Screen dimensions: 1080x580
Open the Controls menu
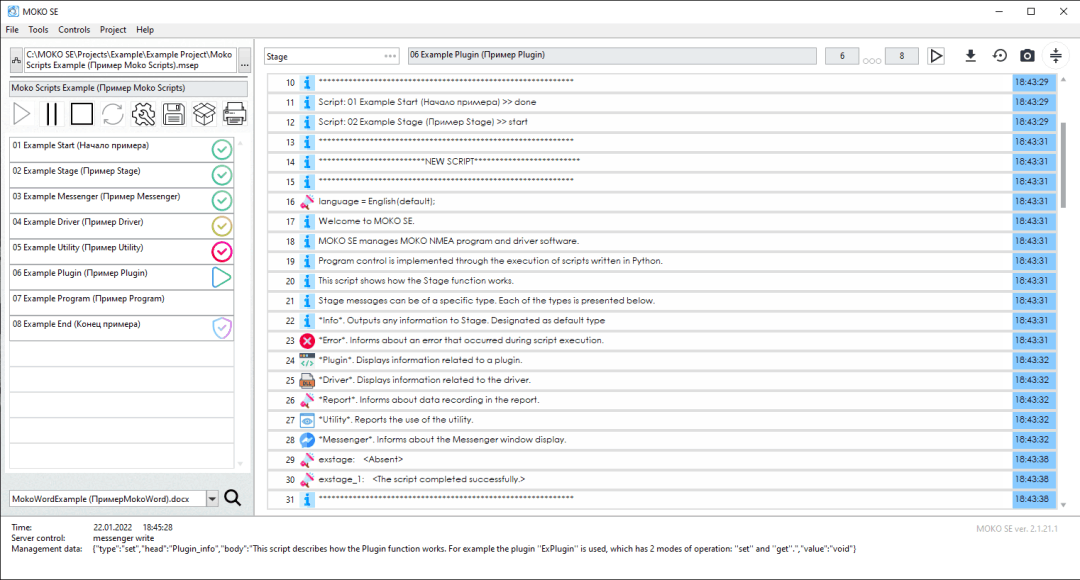click(74, 30)
